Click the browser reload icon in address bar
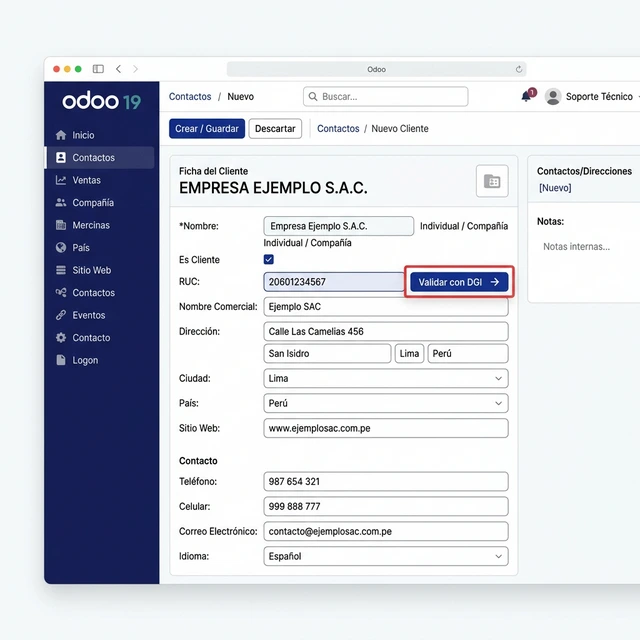Screen dimensions: 640x640 (x=519, y=69)
